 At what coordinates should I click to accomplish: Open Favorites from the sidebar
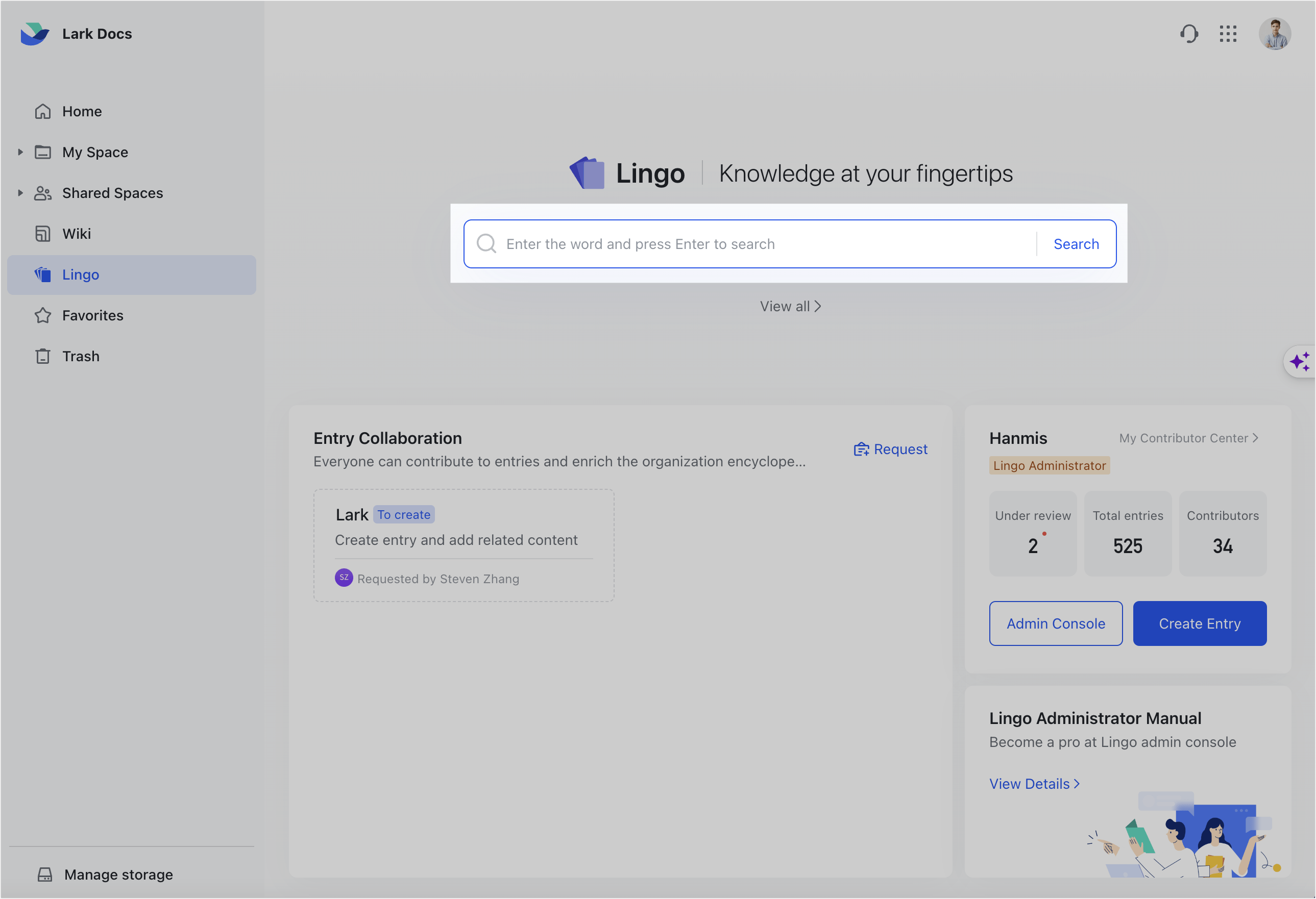[x=92, y=315]
